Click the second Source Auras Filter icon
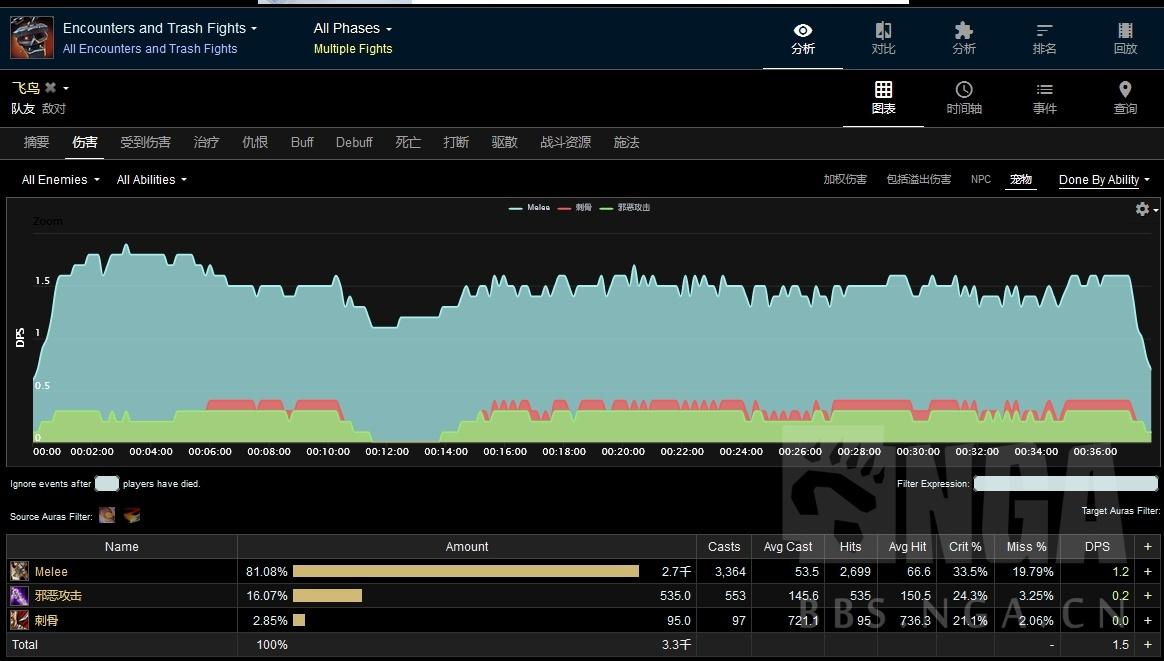This screenshot has height=661, width=1164. click(132, 515)
